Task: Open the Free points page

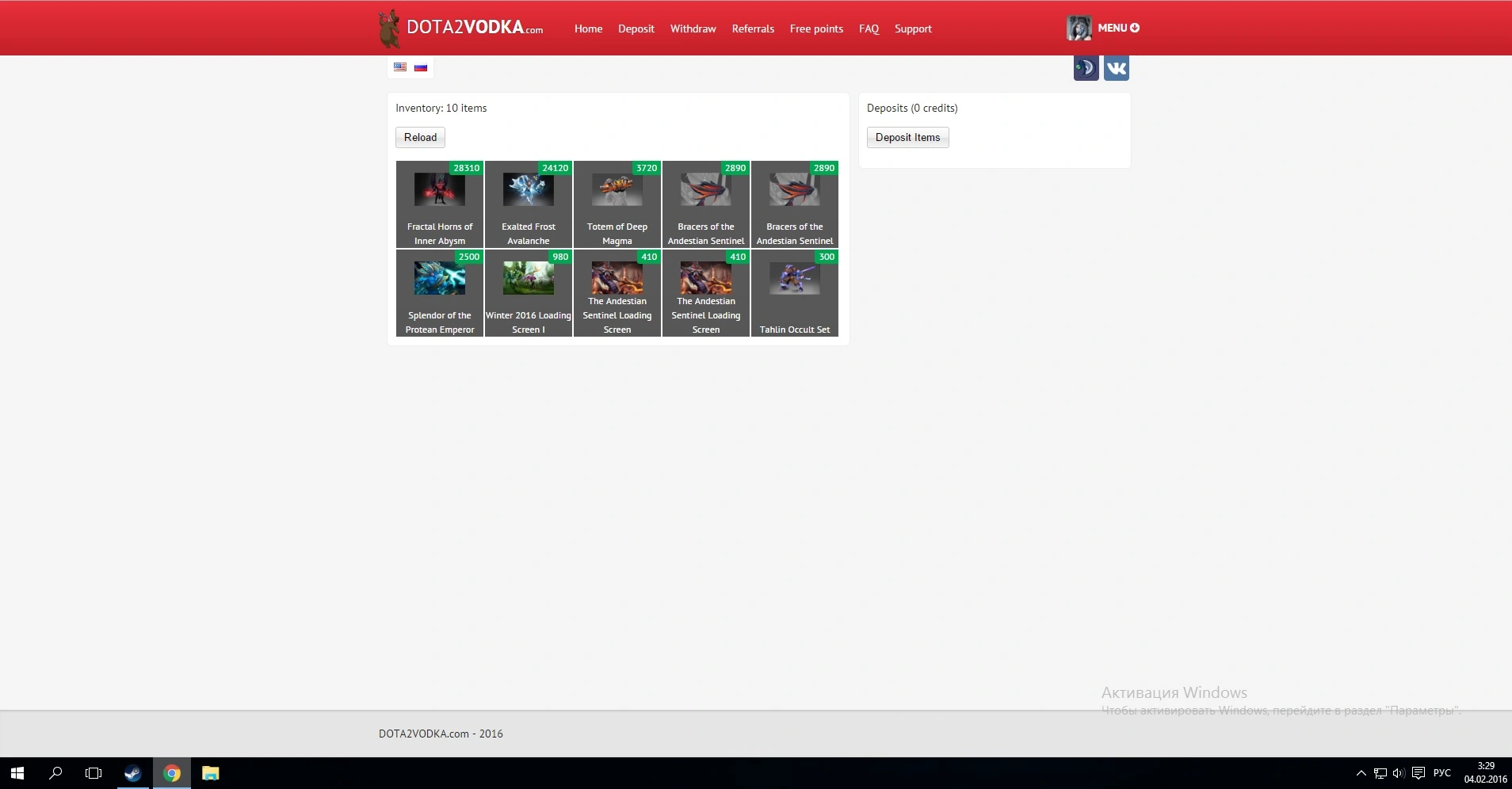Action: pos(816,29)
